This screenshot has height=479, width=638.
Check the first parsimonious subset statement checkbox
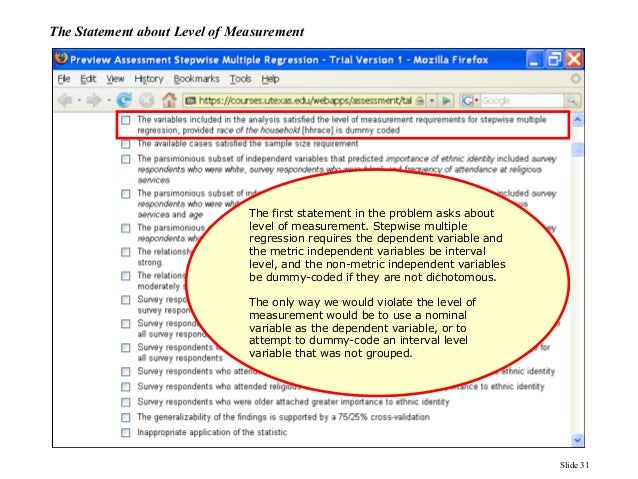126,159
